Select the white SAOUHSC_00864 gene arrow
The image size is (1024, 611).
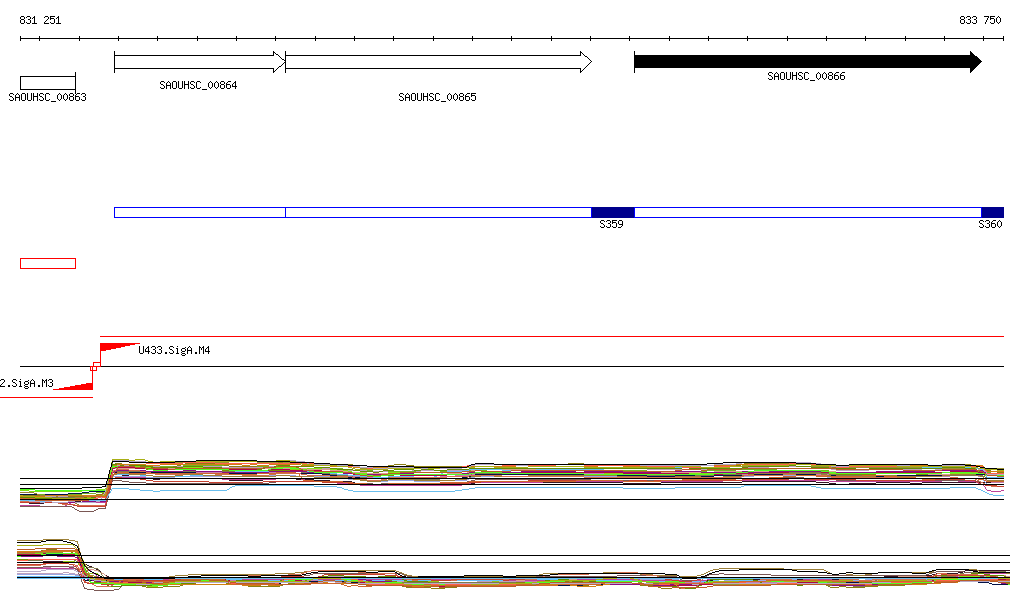tap(199, 62)
